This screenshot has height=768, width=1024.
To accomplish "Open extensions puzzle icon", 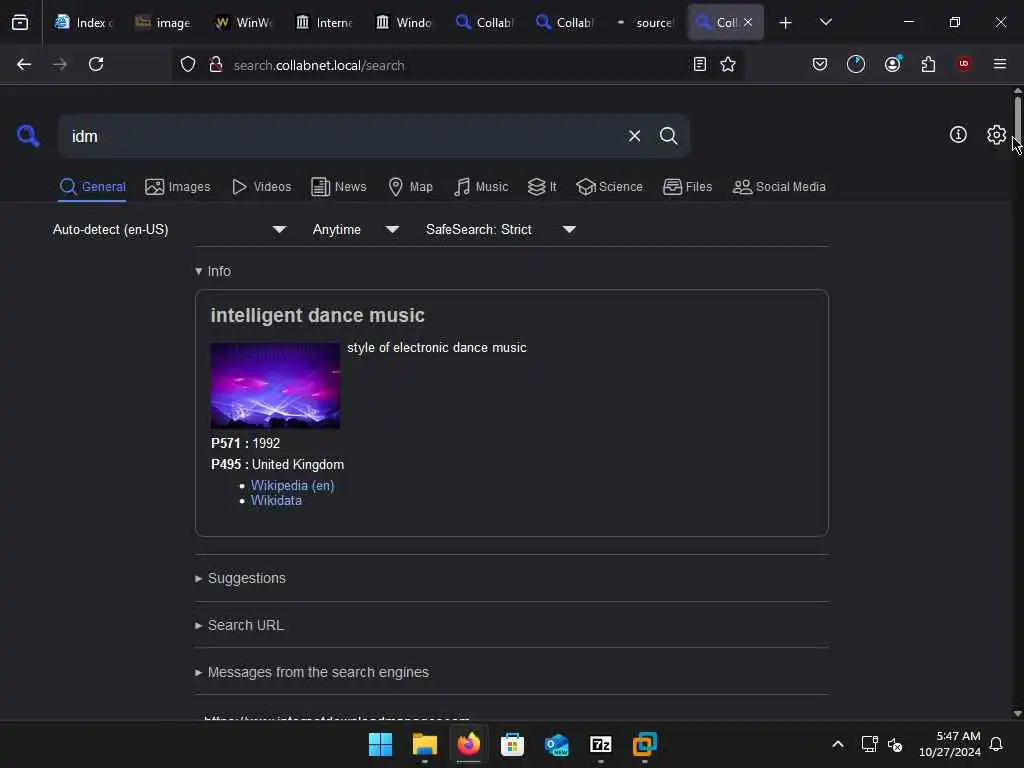I will coord(928,64).
